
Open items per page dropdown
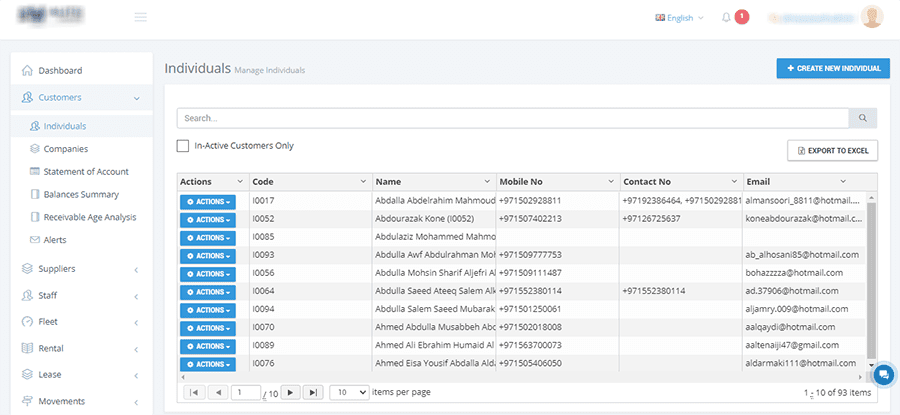(350, 392)
